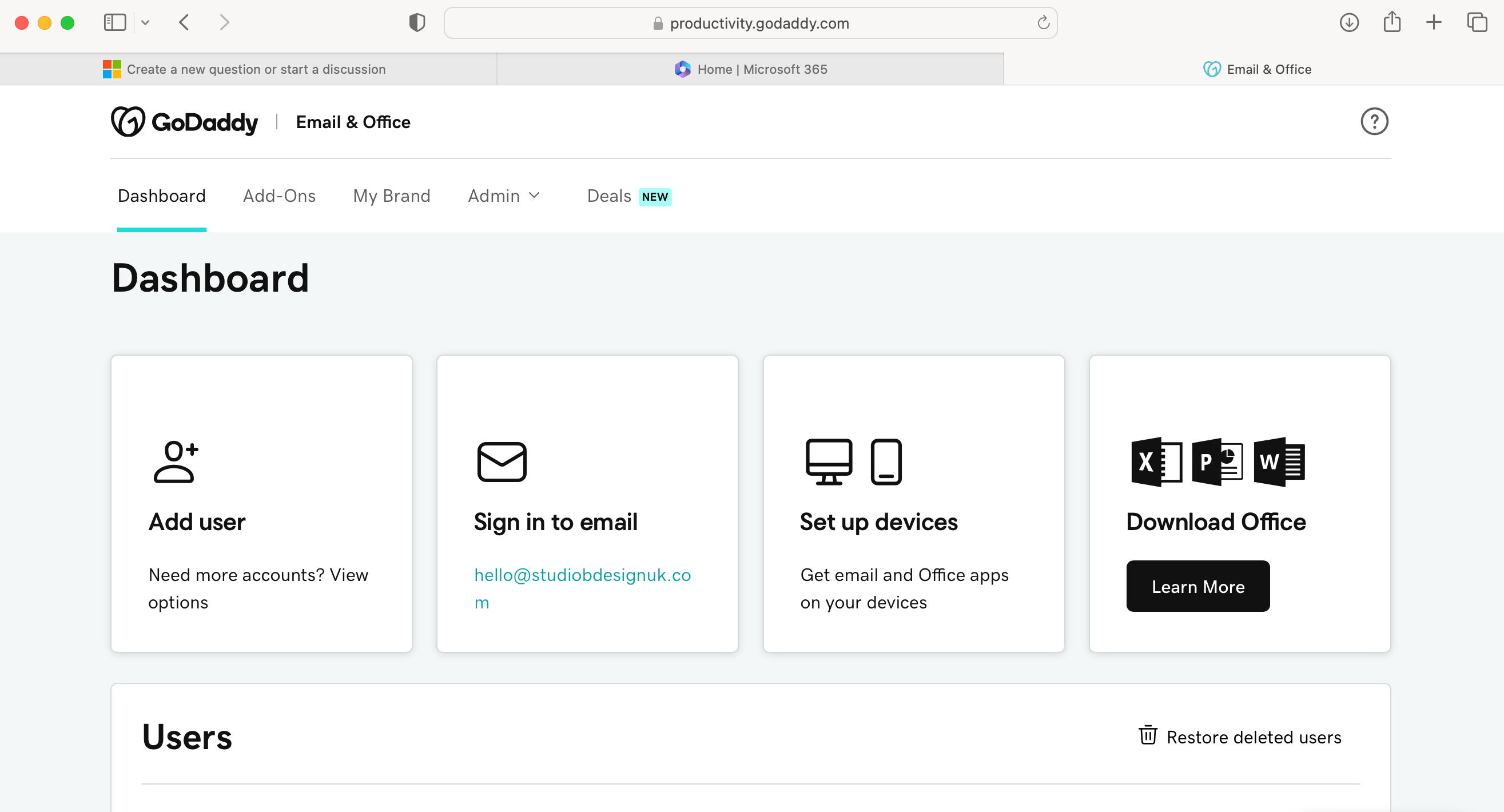Click the GoDaddy logo
This screenshot has width=1504, height=812.
(185, 121)
